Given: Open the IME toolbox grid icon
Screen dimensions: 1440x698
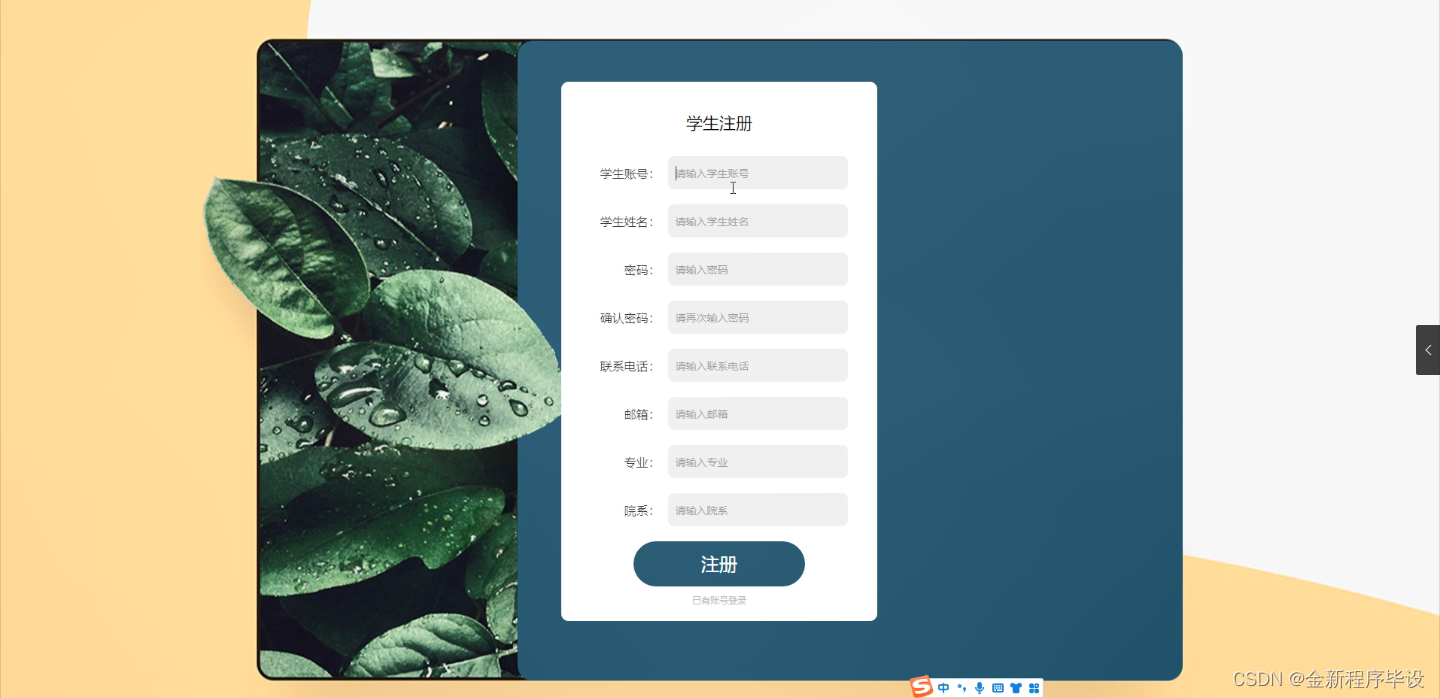Looking at the screenshot, I should (1033, 688).
